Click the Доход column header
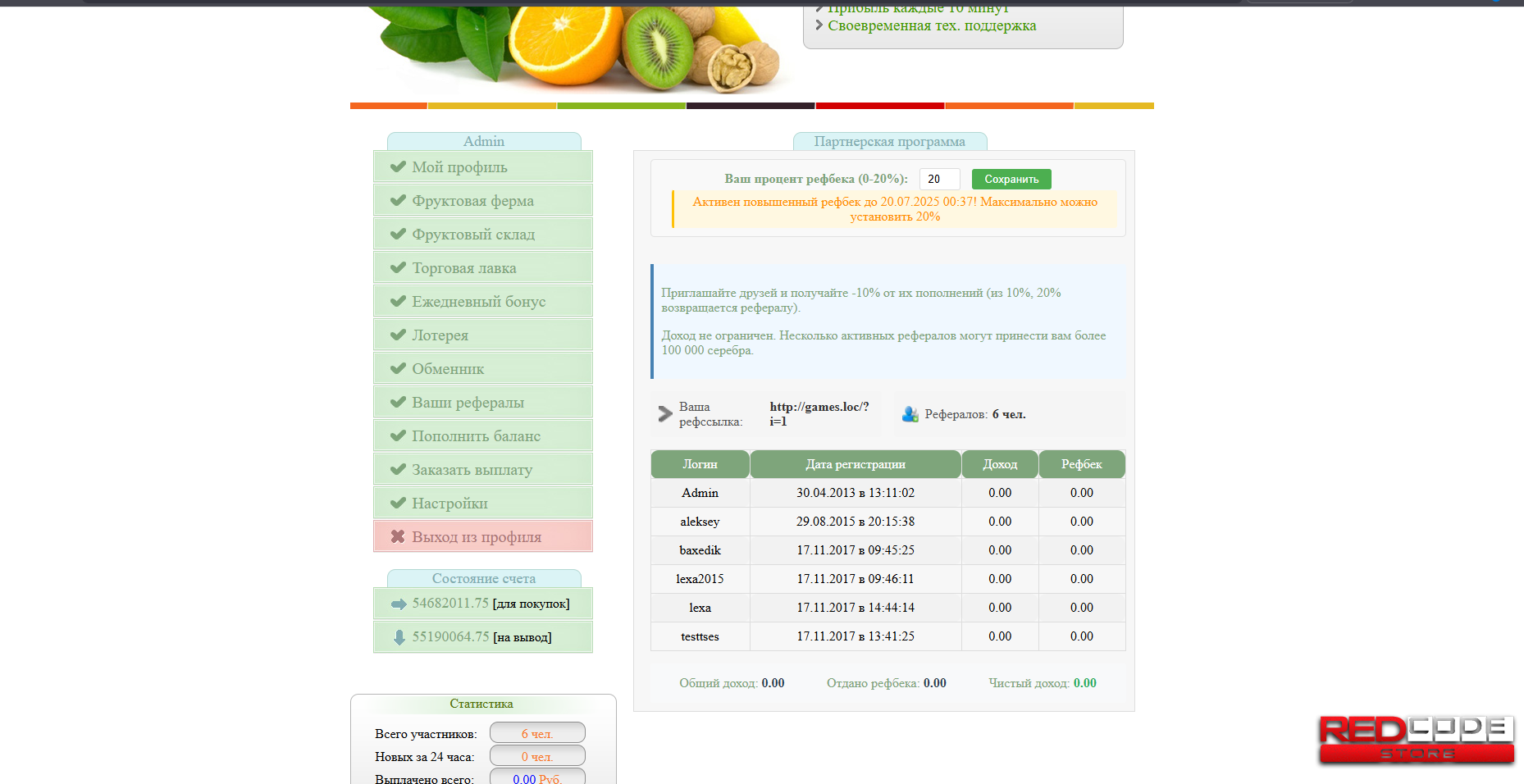 (x=1000, y=464)
